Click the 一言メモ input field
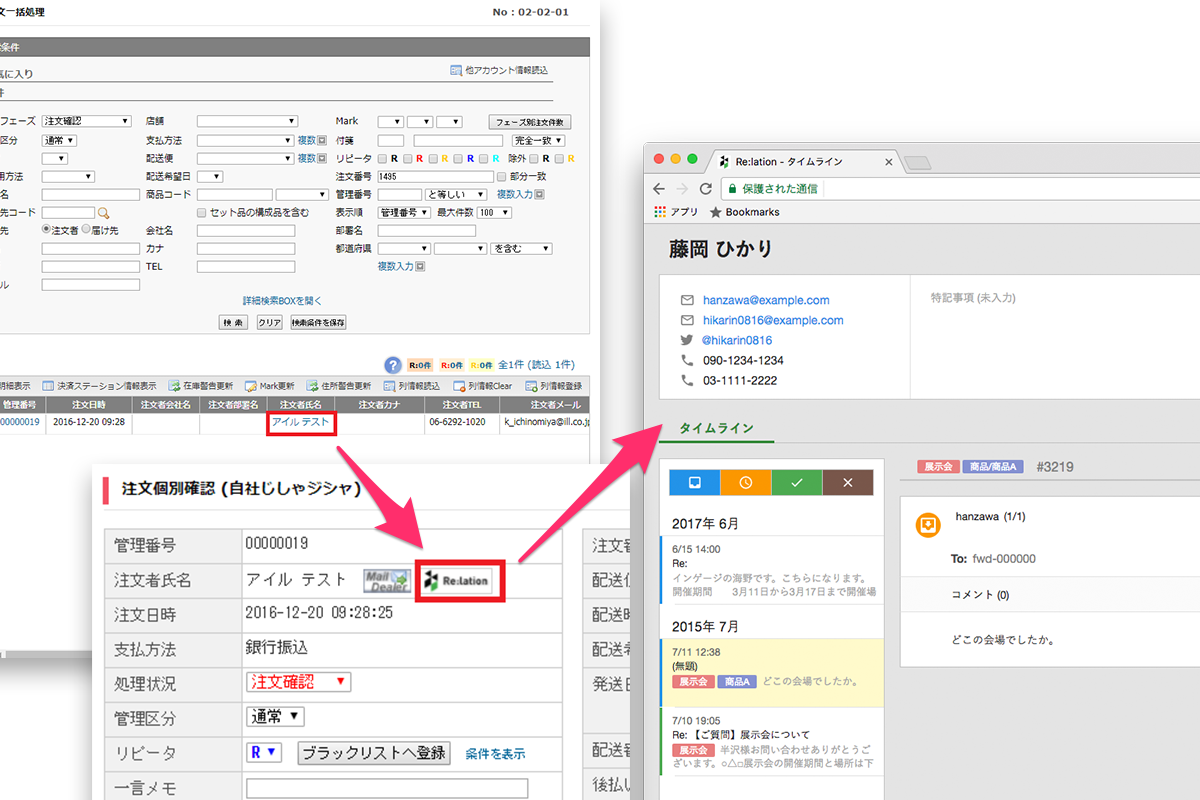 [387, 788]
